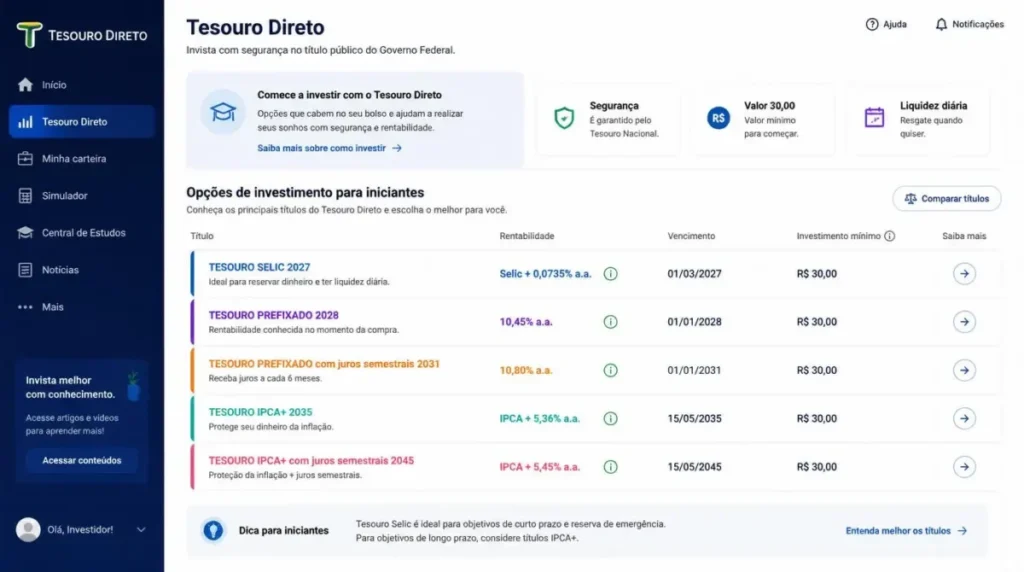Click info icon for 10,80% a.a.
This screenshot has width=1024, height=572.
[x=611, y=370]
